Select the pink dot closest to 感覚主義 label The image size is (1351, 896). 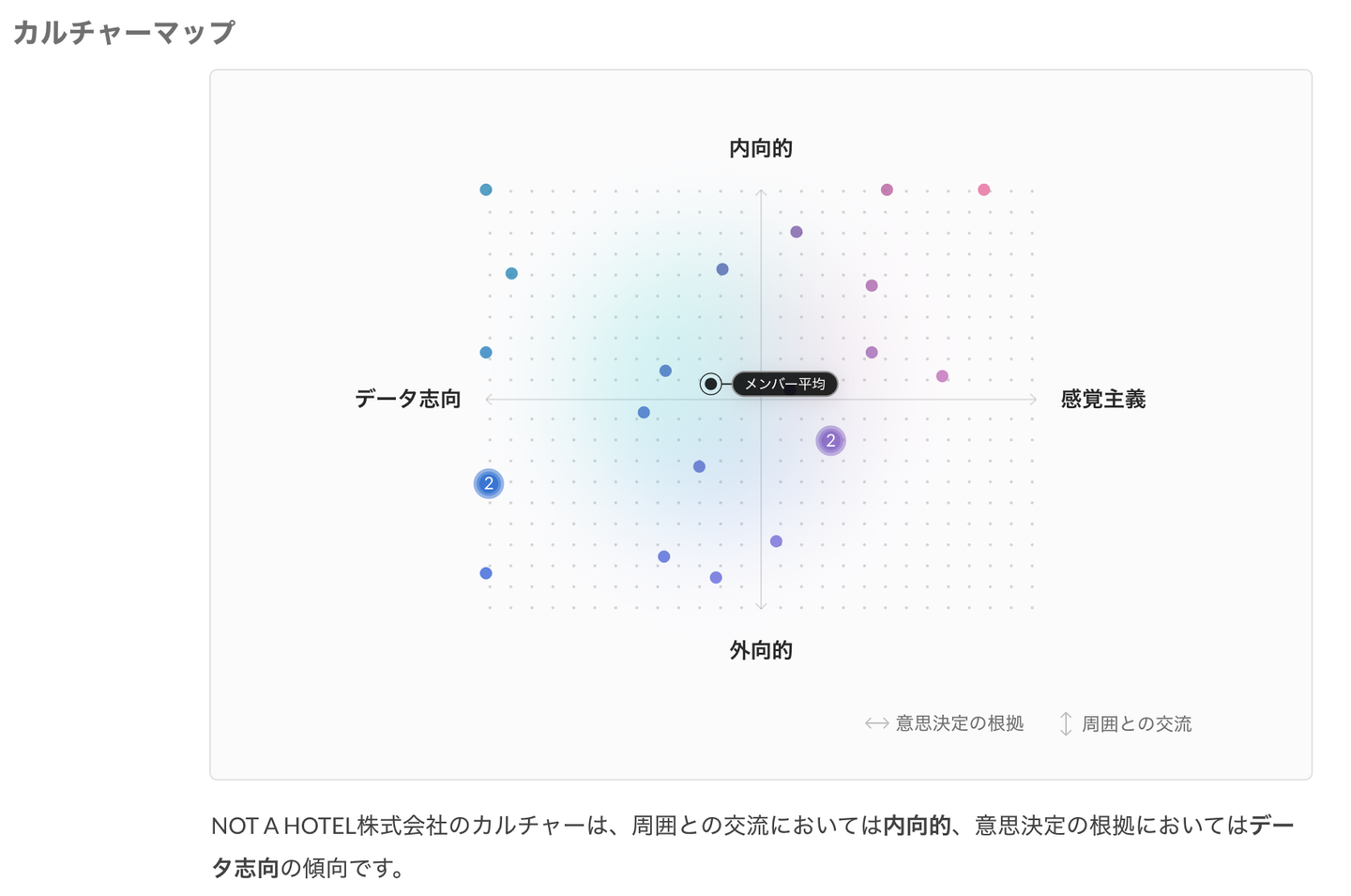942,376
